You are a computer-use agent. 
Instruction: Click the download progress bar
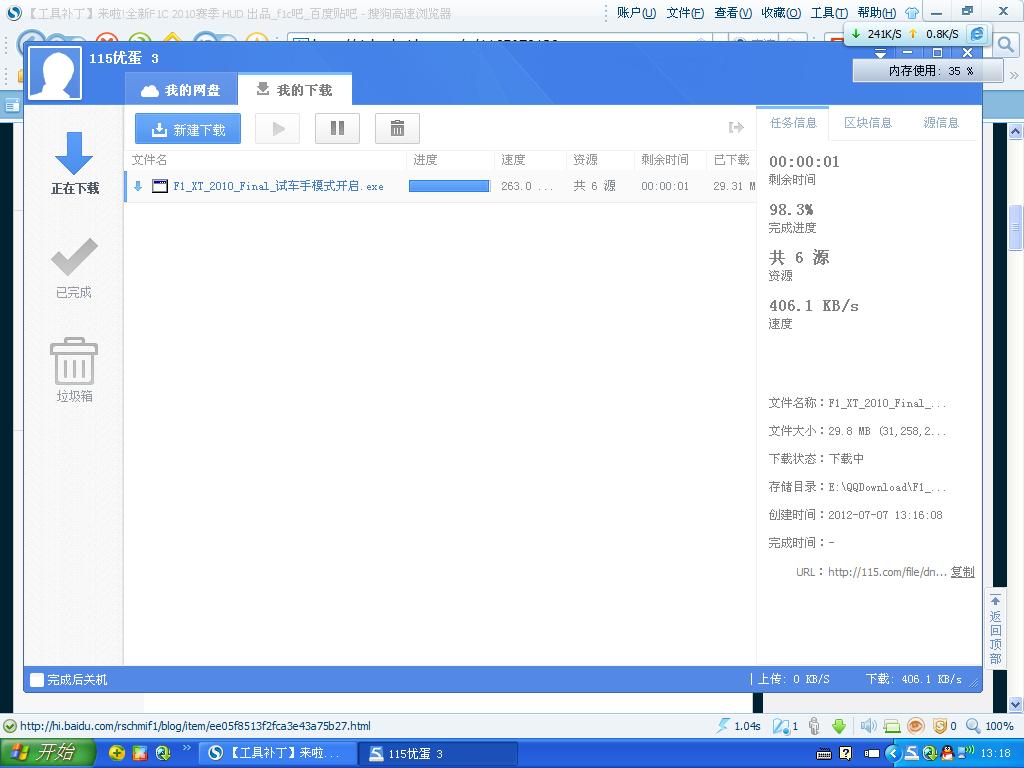click(x=449, y=186)
